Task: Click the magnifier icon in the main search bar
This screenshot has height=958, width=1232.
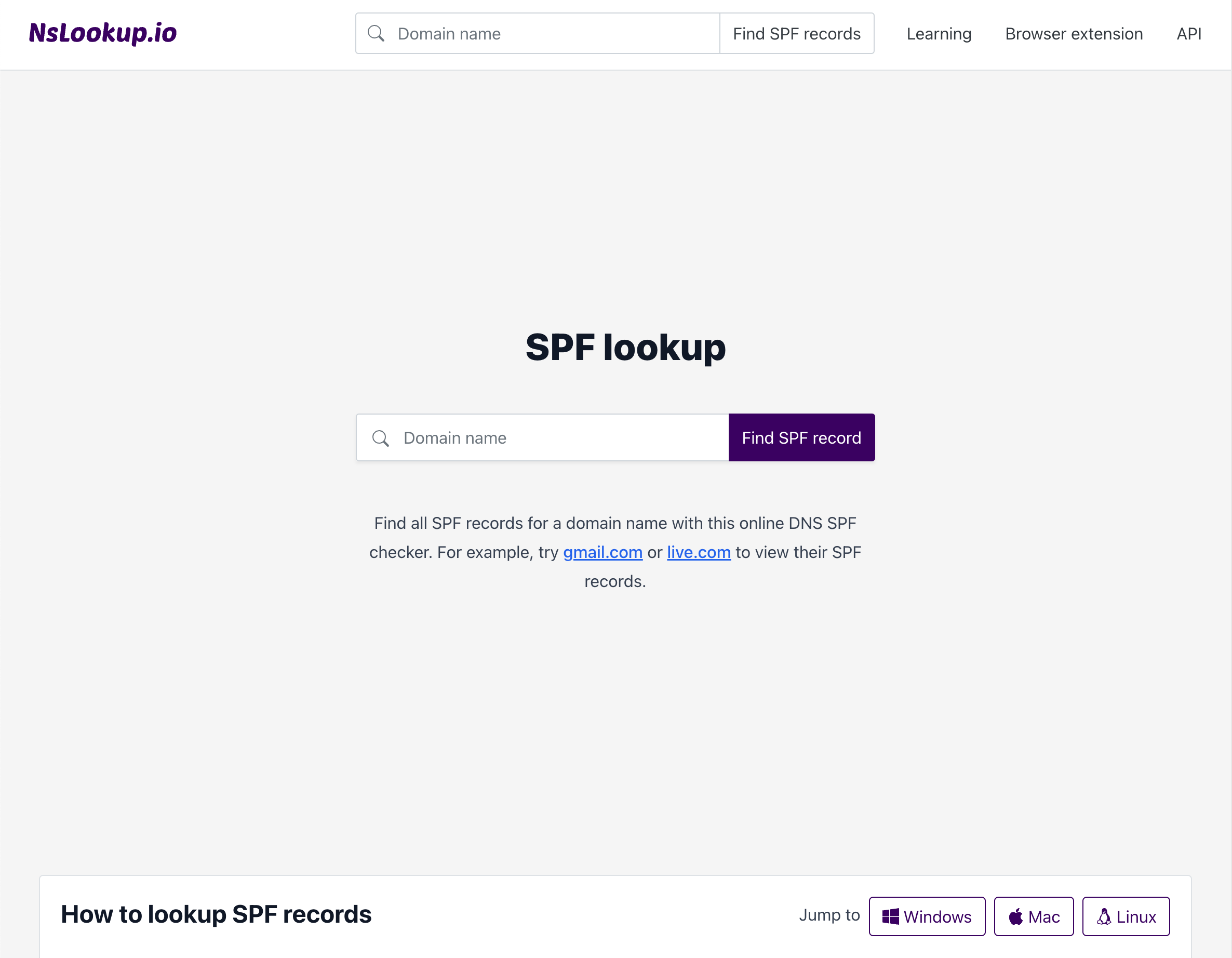Action: 381,438
